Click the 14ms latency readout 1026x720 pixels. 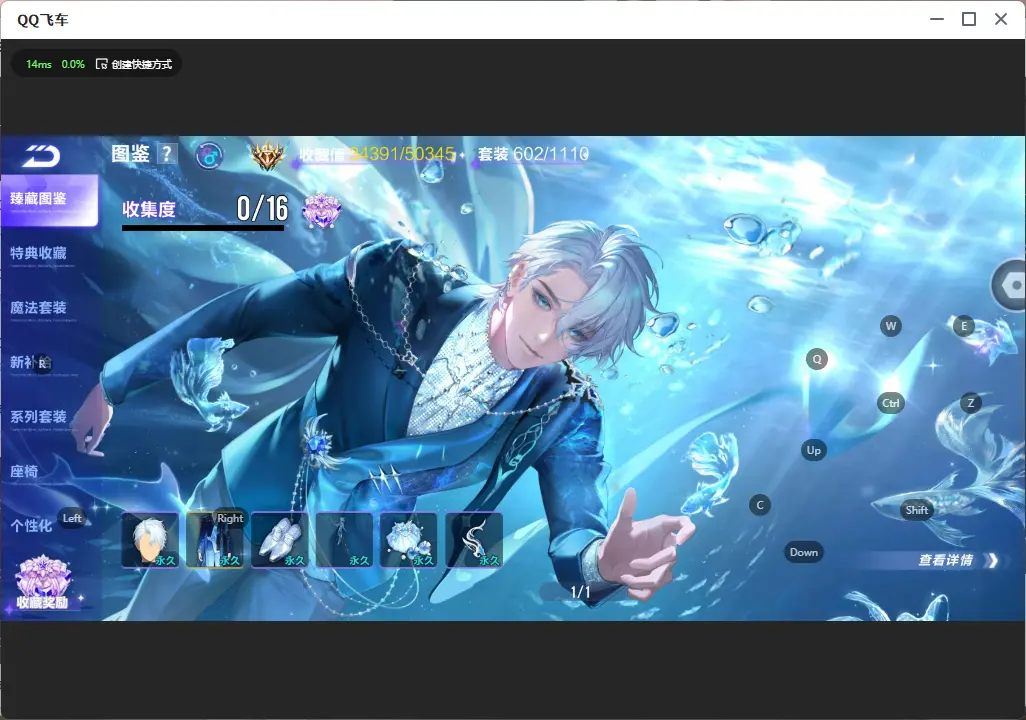[x=39, y=64]
